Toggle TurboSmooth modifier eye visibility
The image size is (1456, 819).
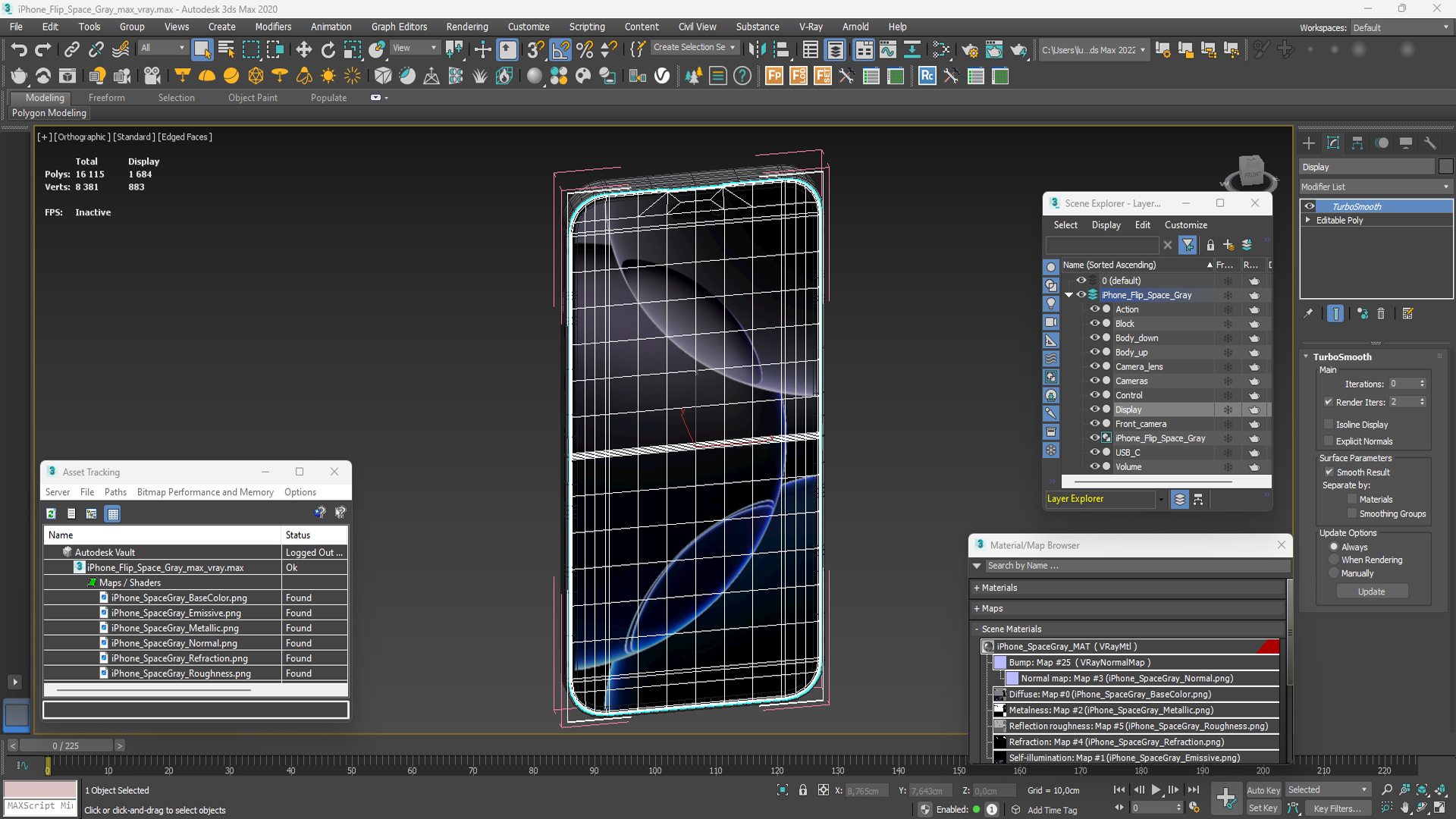(1310, 206)
